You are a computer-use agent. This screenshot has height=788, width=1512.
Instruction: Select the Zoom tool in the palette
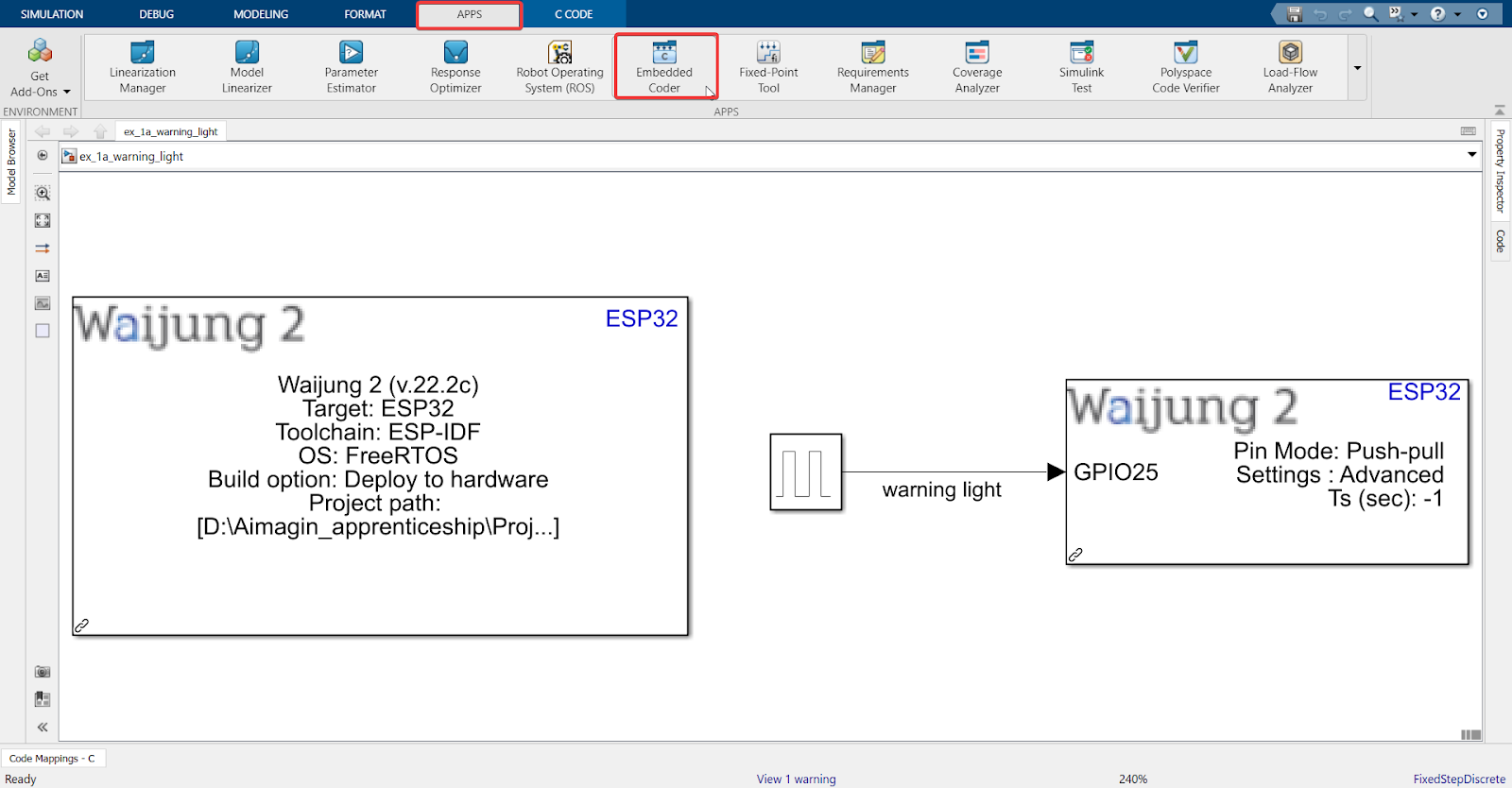pyautogui.click(x=43, y=193)
